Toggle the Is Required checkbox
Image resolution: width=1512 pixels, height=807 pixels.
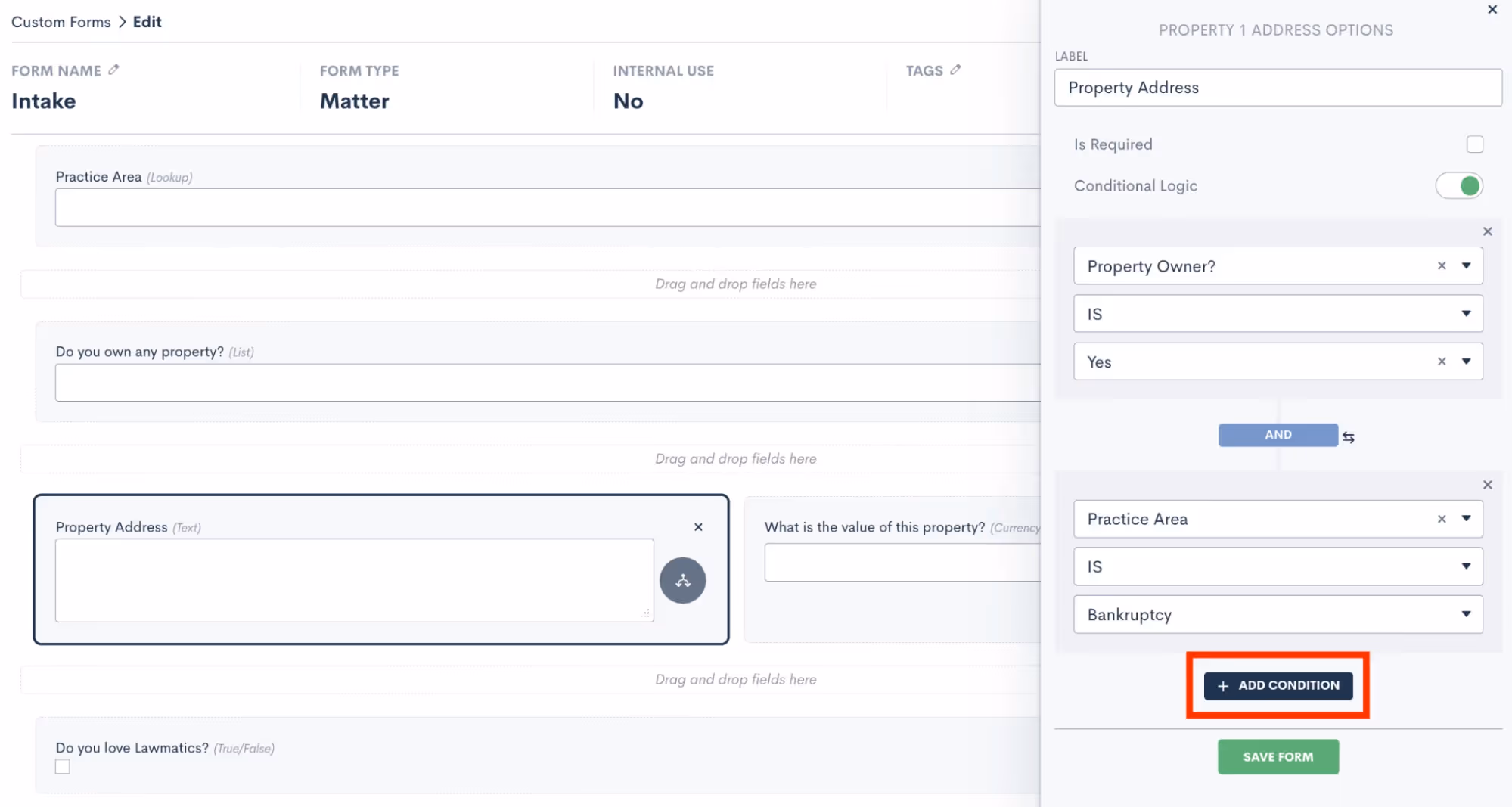(x=1474, y=144)
